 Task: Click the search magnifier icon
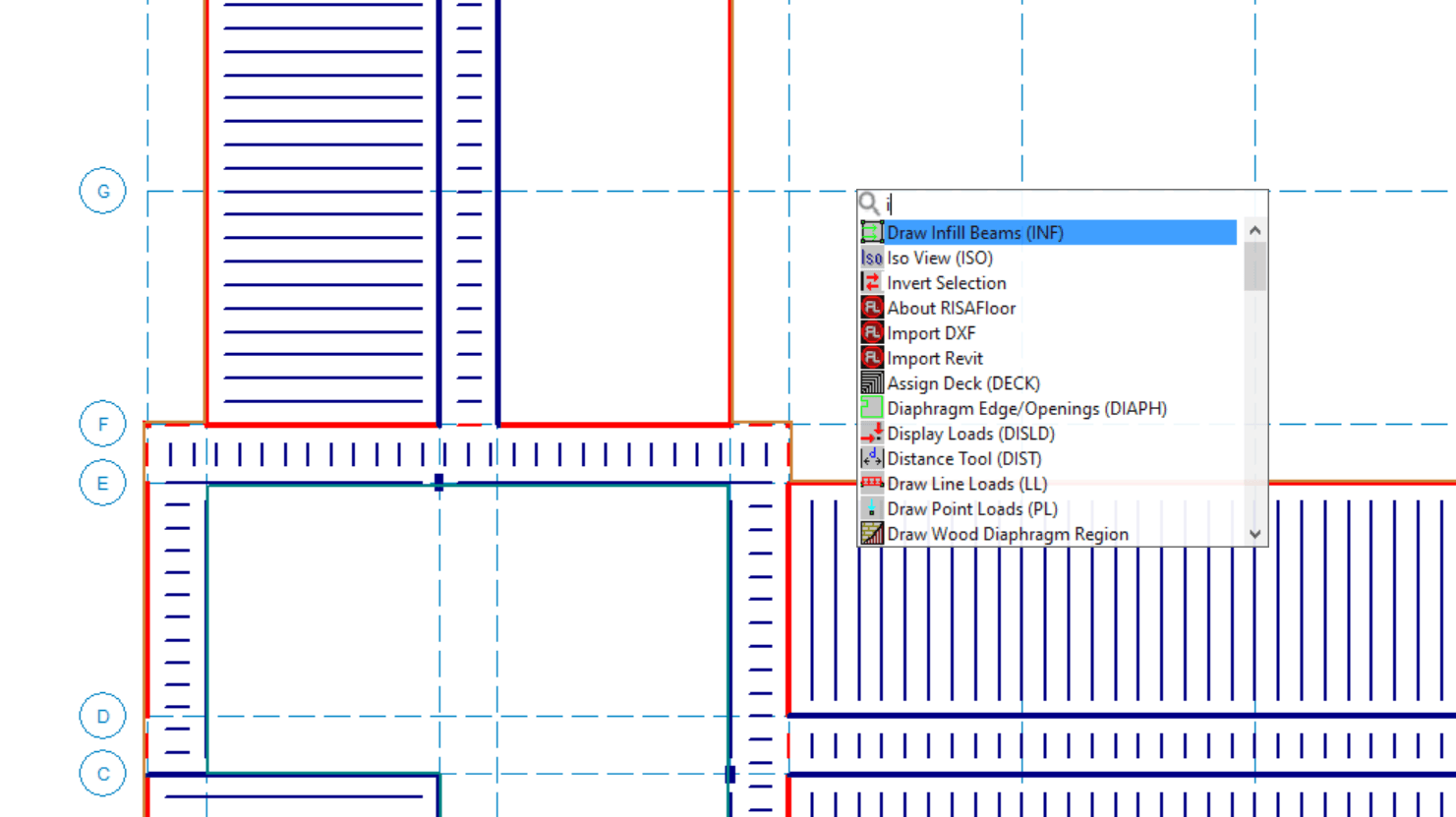pos(871,204)
